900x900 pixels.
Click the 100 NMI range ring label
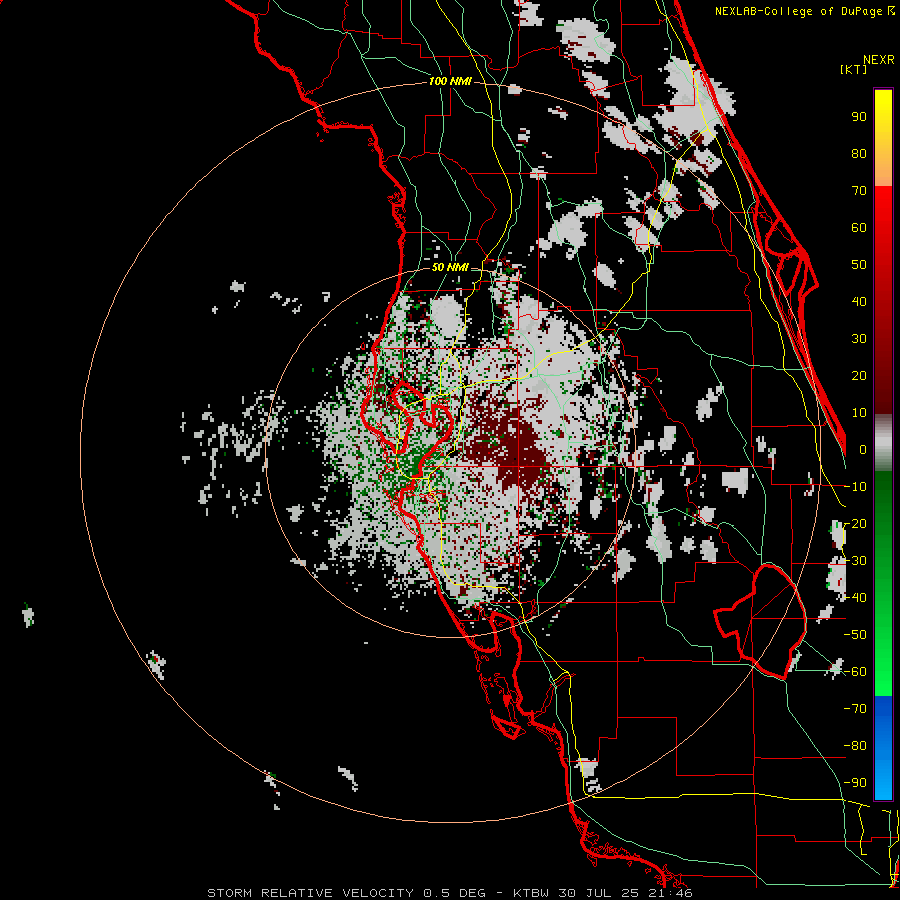(x=450, y=82)
